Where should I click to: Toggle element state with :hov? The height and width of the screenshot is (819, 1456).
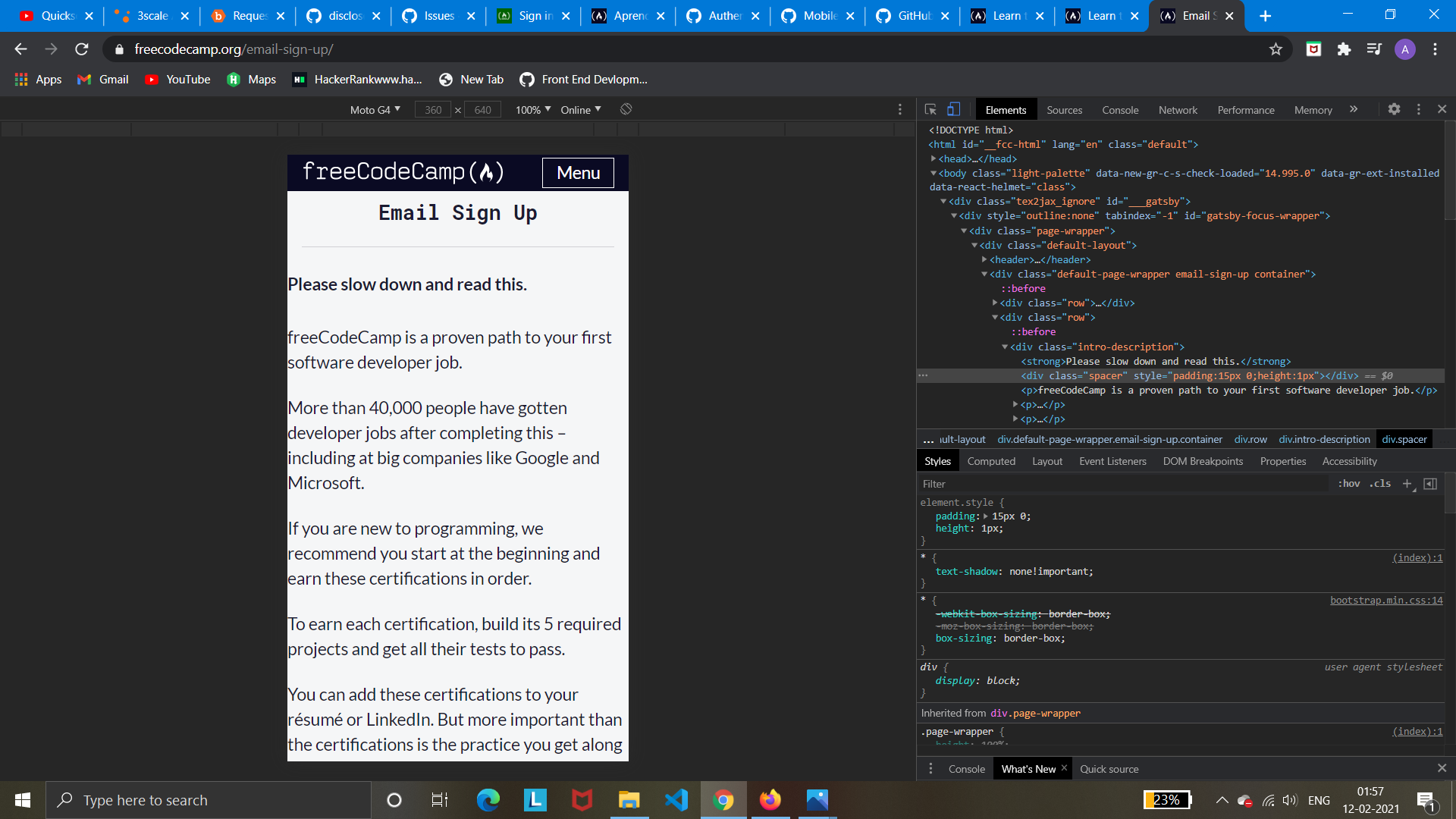tap(1350, 484)
